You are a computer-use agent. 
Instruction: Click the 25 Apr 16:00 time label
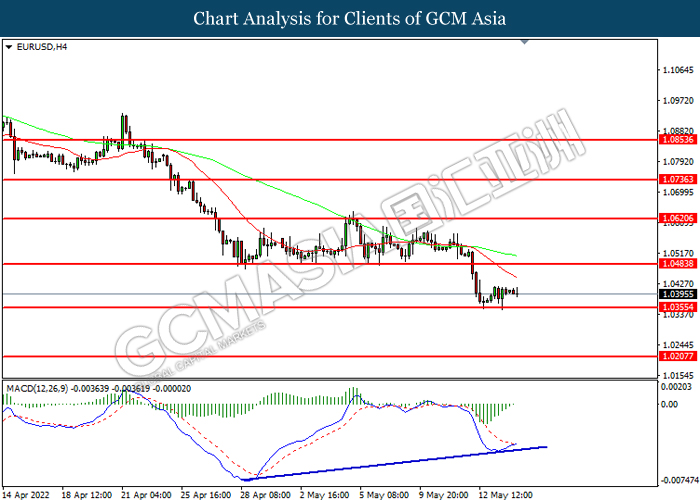tap(206, 495)
